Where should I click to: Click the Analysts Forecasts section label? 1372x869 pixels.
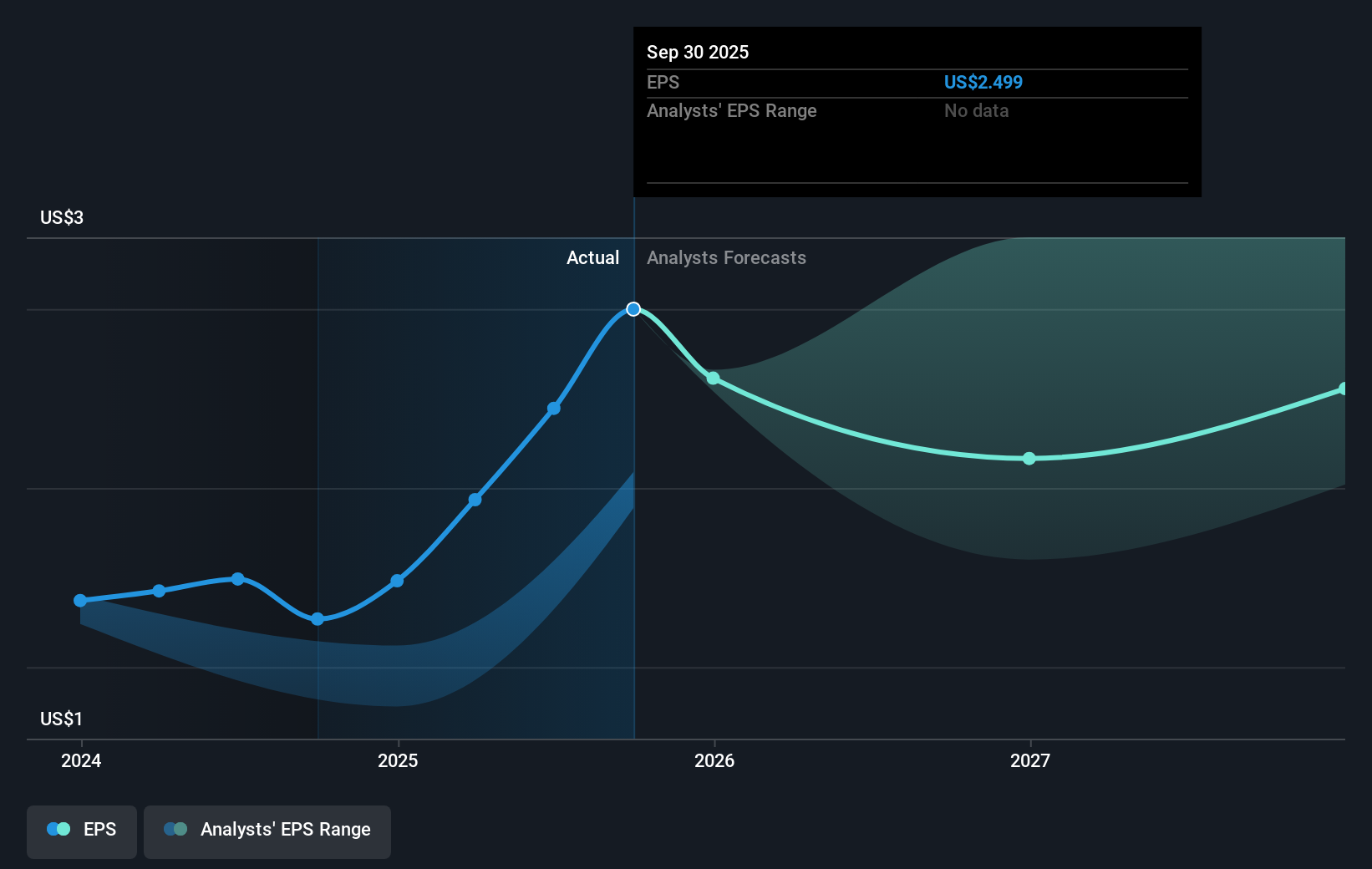[x=727, y=257]
